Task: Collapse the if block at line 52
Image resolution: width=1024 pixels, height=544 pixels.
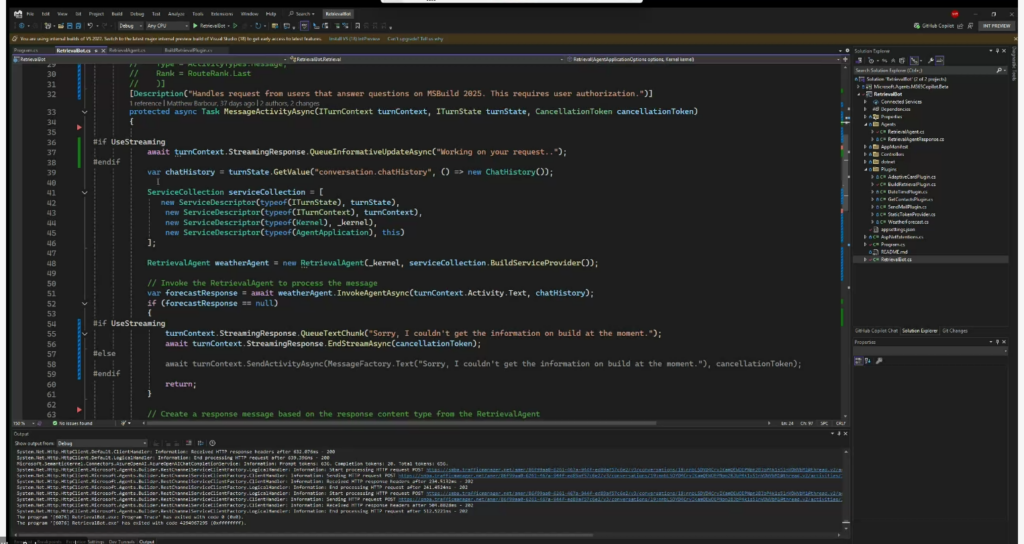Action: (x=85, y=304)
